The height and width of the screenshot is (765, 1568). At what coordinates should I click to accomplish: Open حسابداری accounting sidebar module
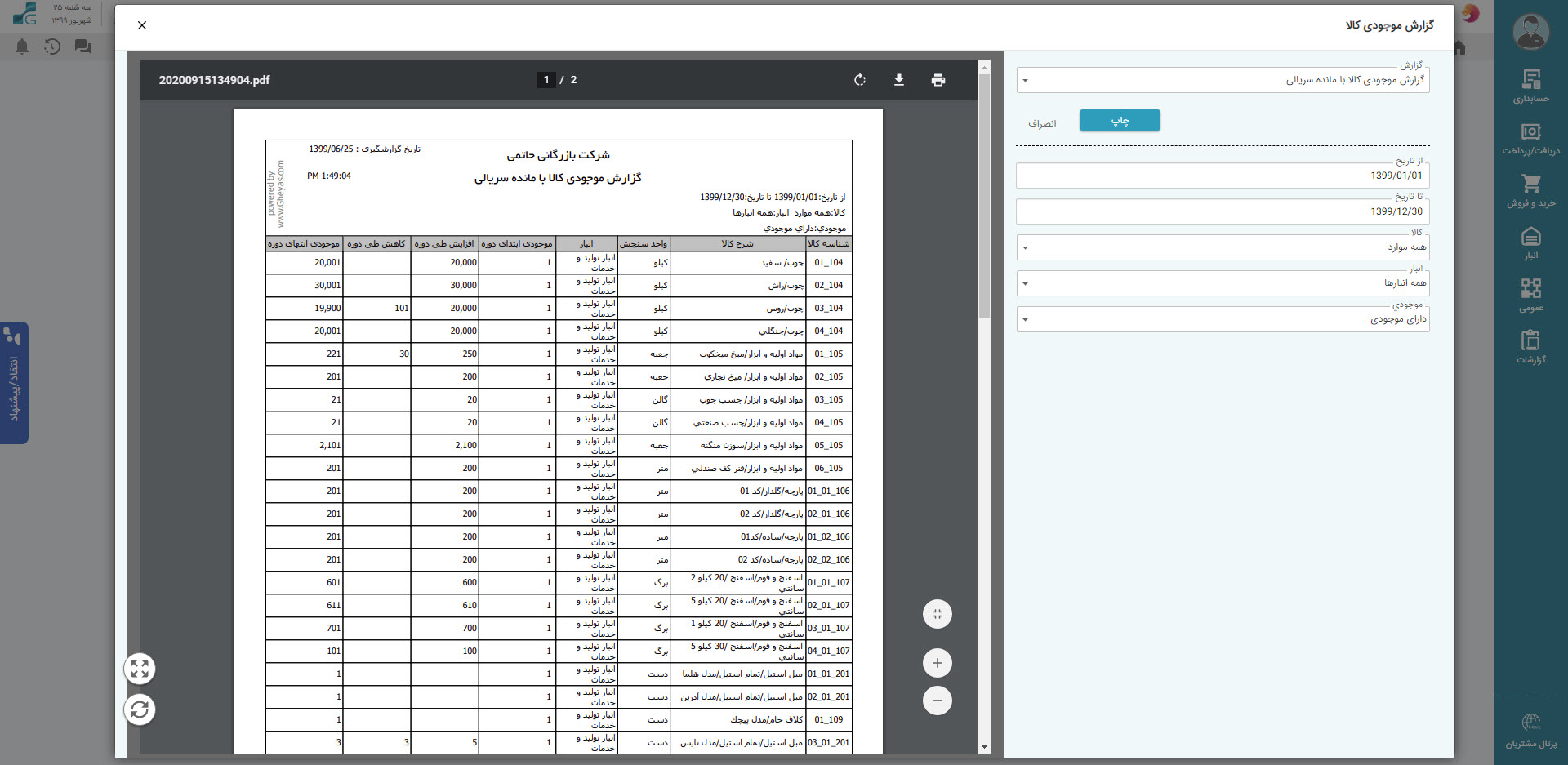click(x=1530, y=86)
